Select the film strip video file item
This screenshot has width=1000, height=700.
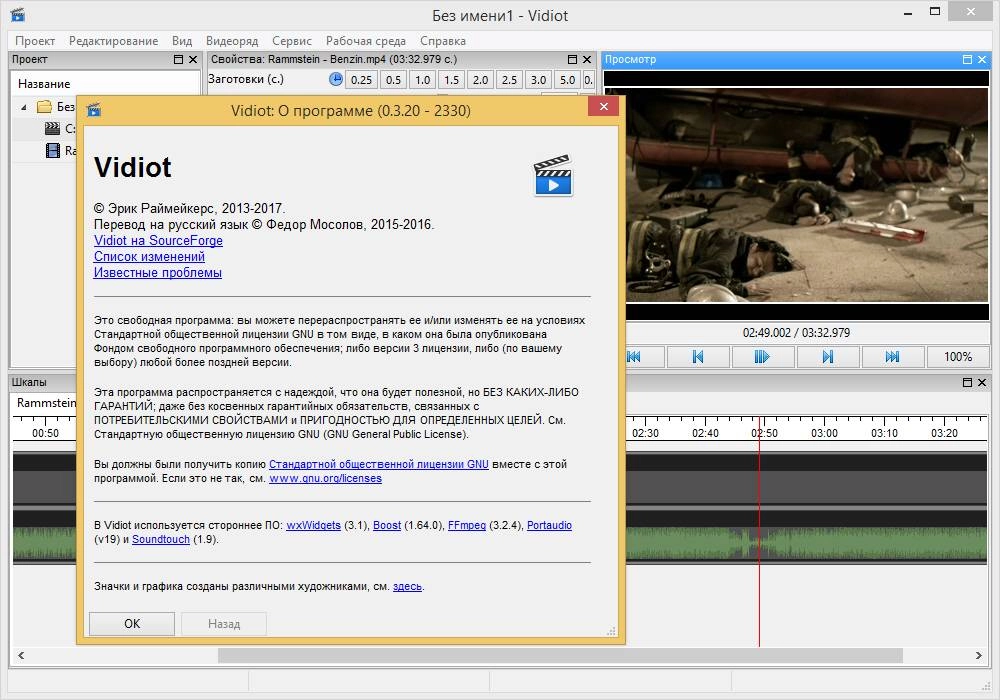coord(53,150)
